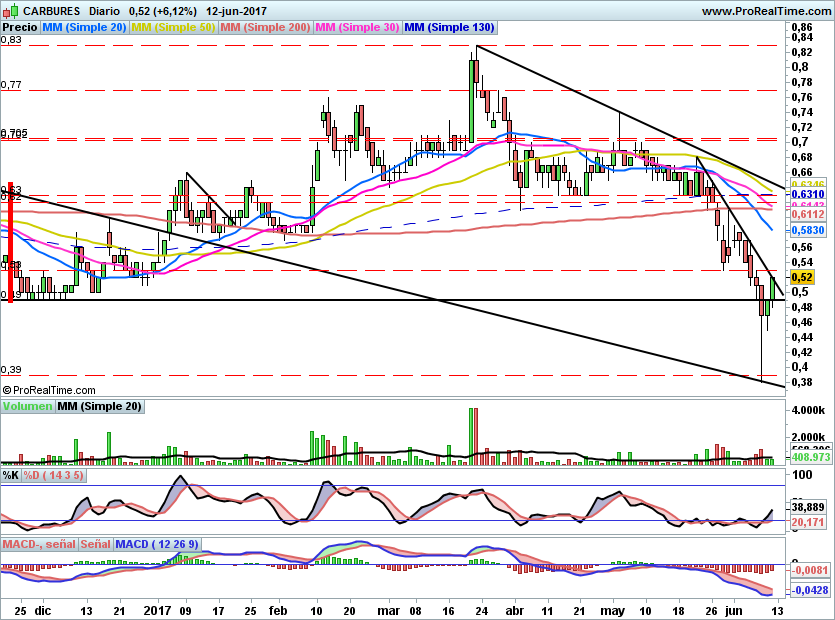835x620 pixels.
Task: Click the 0,77 resistance level label
Action: pos(11,85)
